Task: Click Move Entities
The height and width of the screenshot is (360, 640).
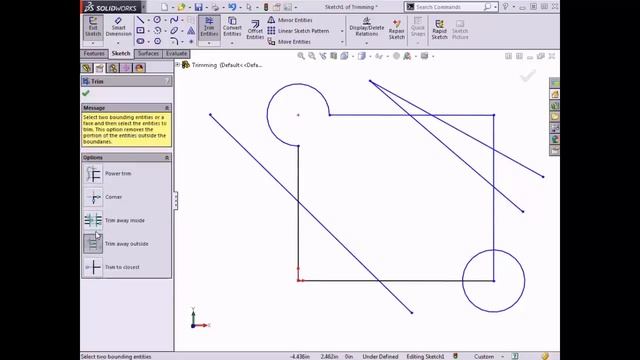Action: coord(289,42)
